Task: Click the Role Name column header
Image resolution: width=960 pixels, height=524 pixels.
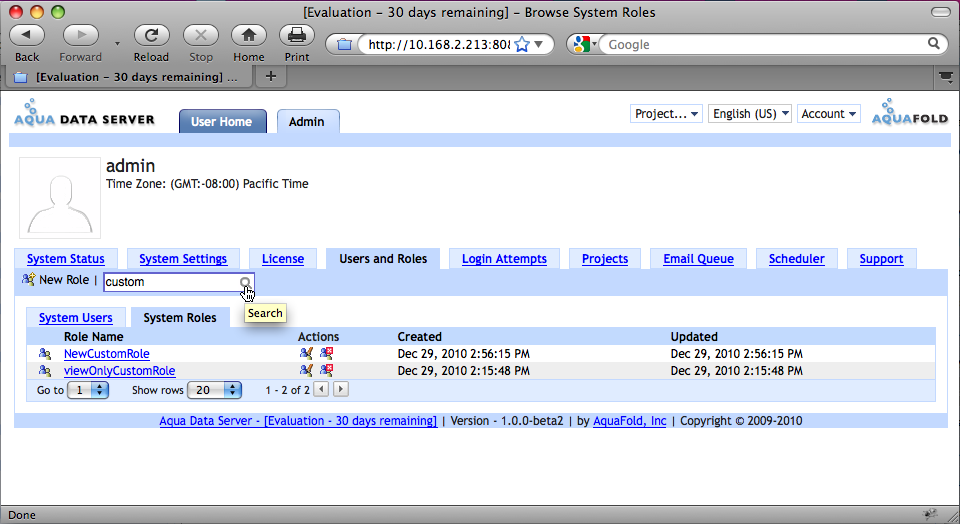Action: pyautogui.click(x=94, y=337)
